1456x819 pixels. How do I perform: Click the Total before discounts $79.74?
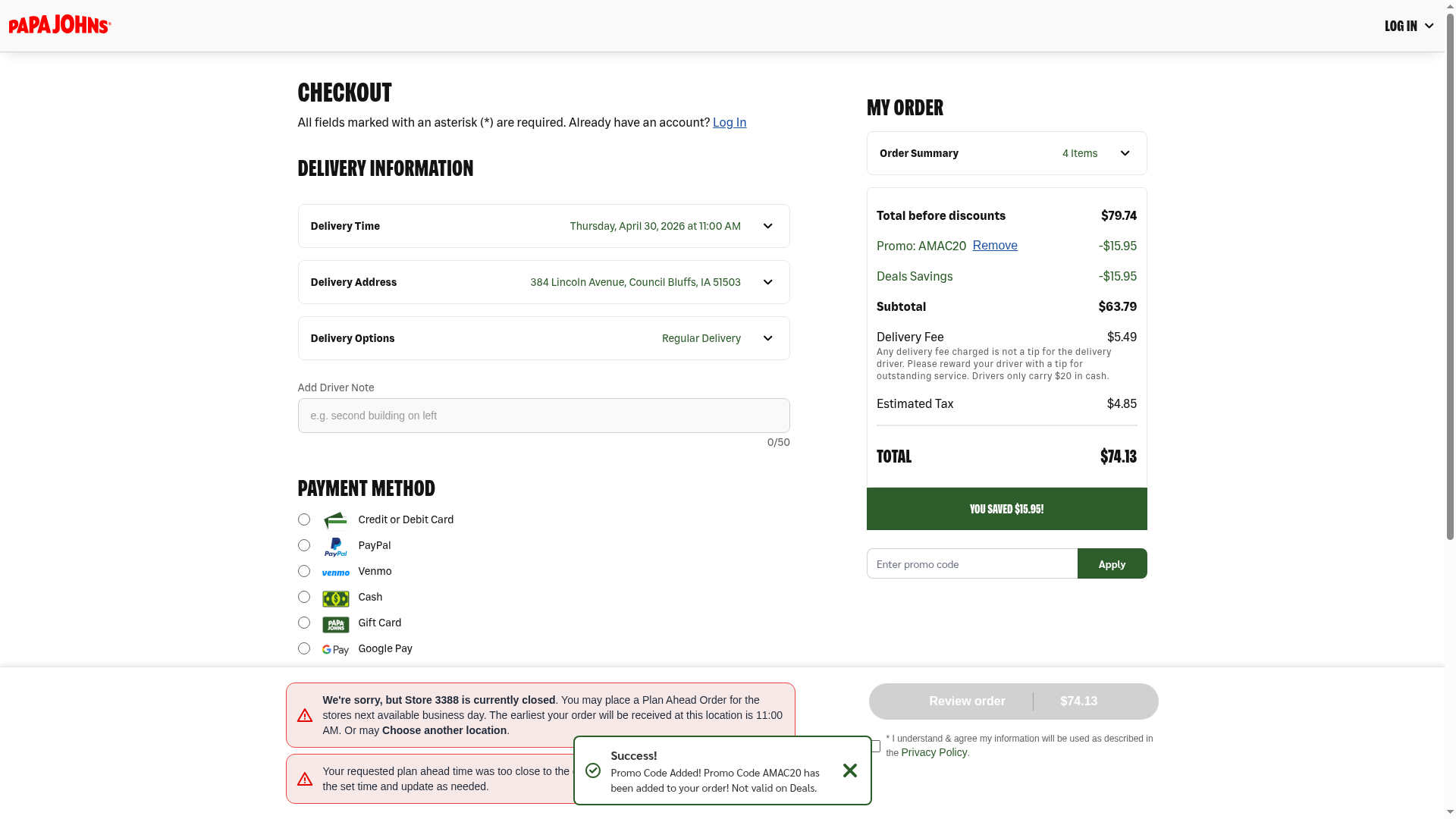(x=1119, y=215)
